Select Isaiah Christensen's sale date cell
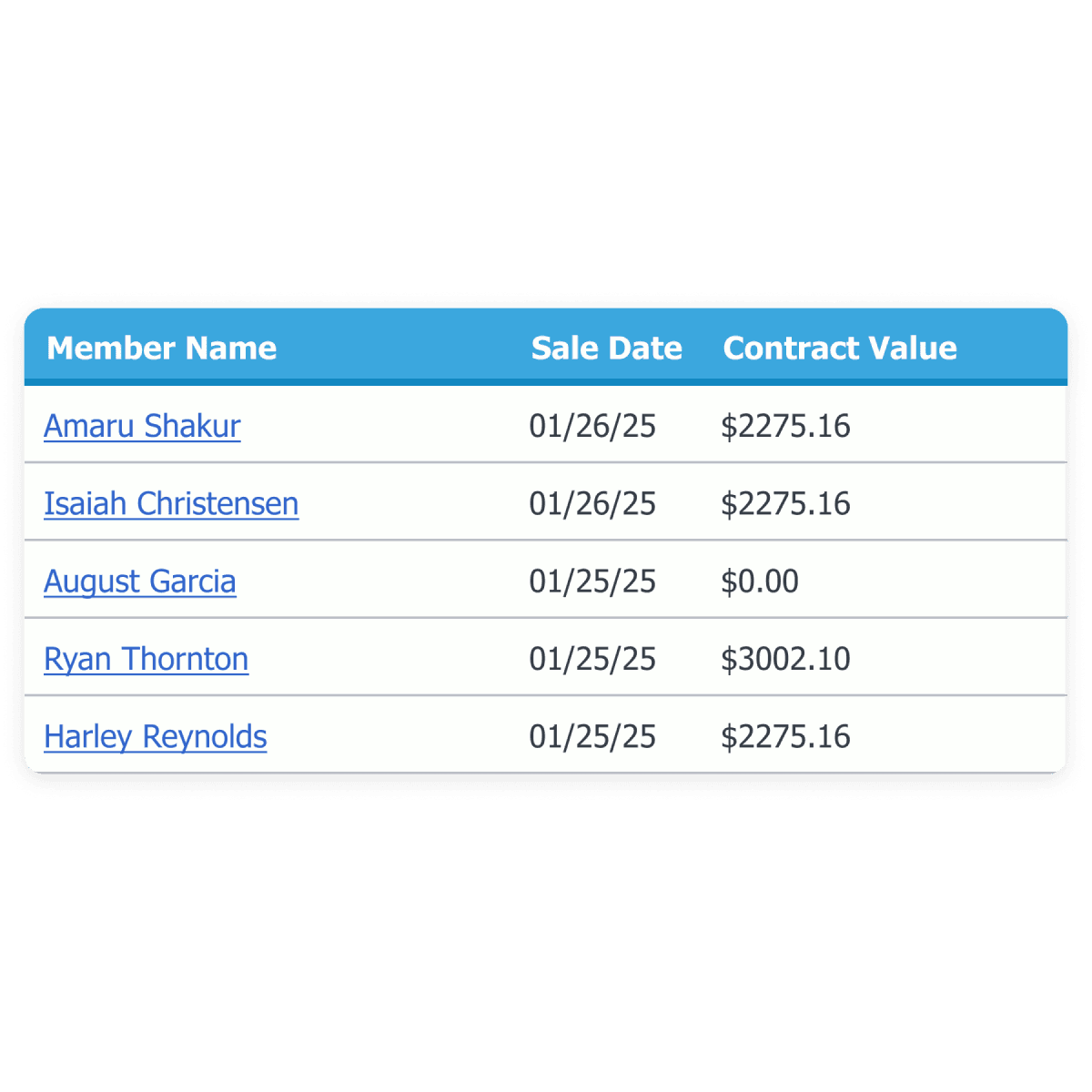This screenshot has width=1092, height=1092. point(592,503)
